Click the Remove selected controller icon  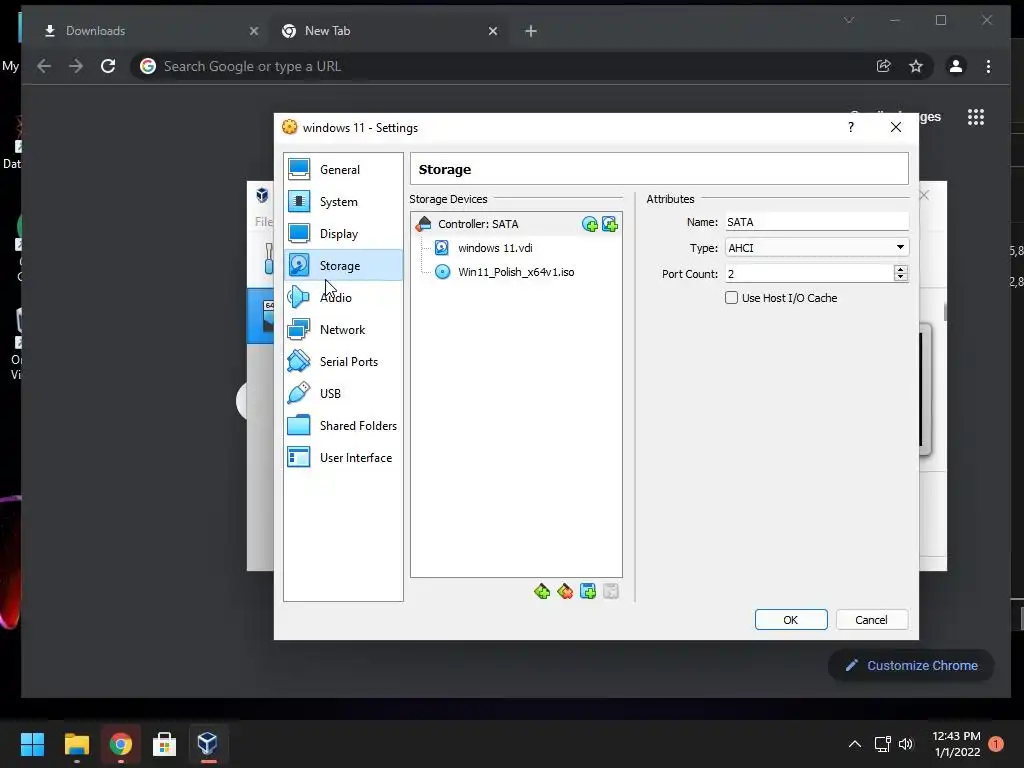[565, 592]
